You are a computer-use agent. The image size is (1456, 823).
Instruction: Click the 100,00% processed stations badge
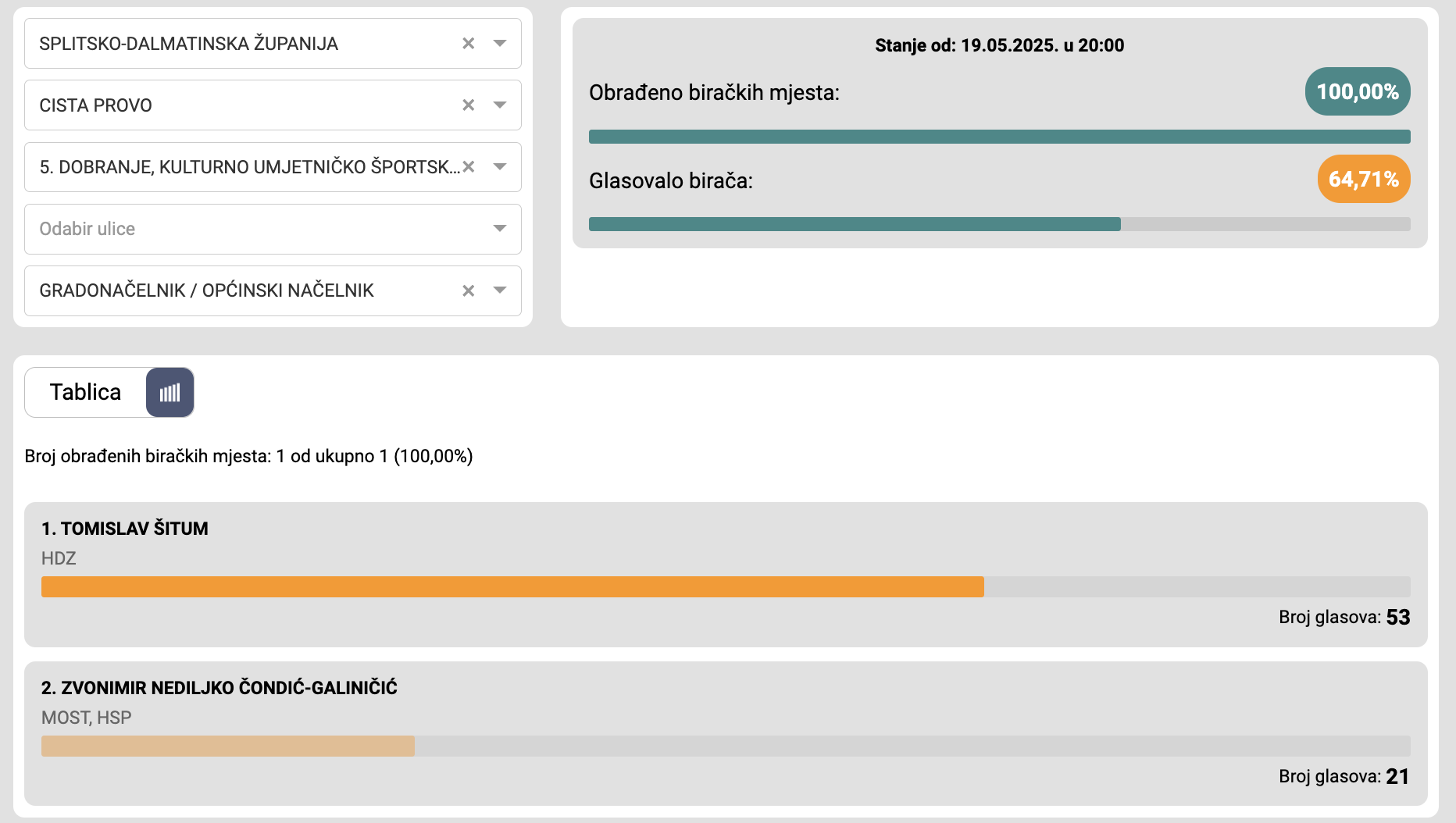point(1358,92)
